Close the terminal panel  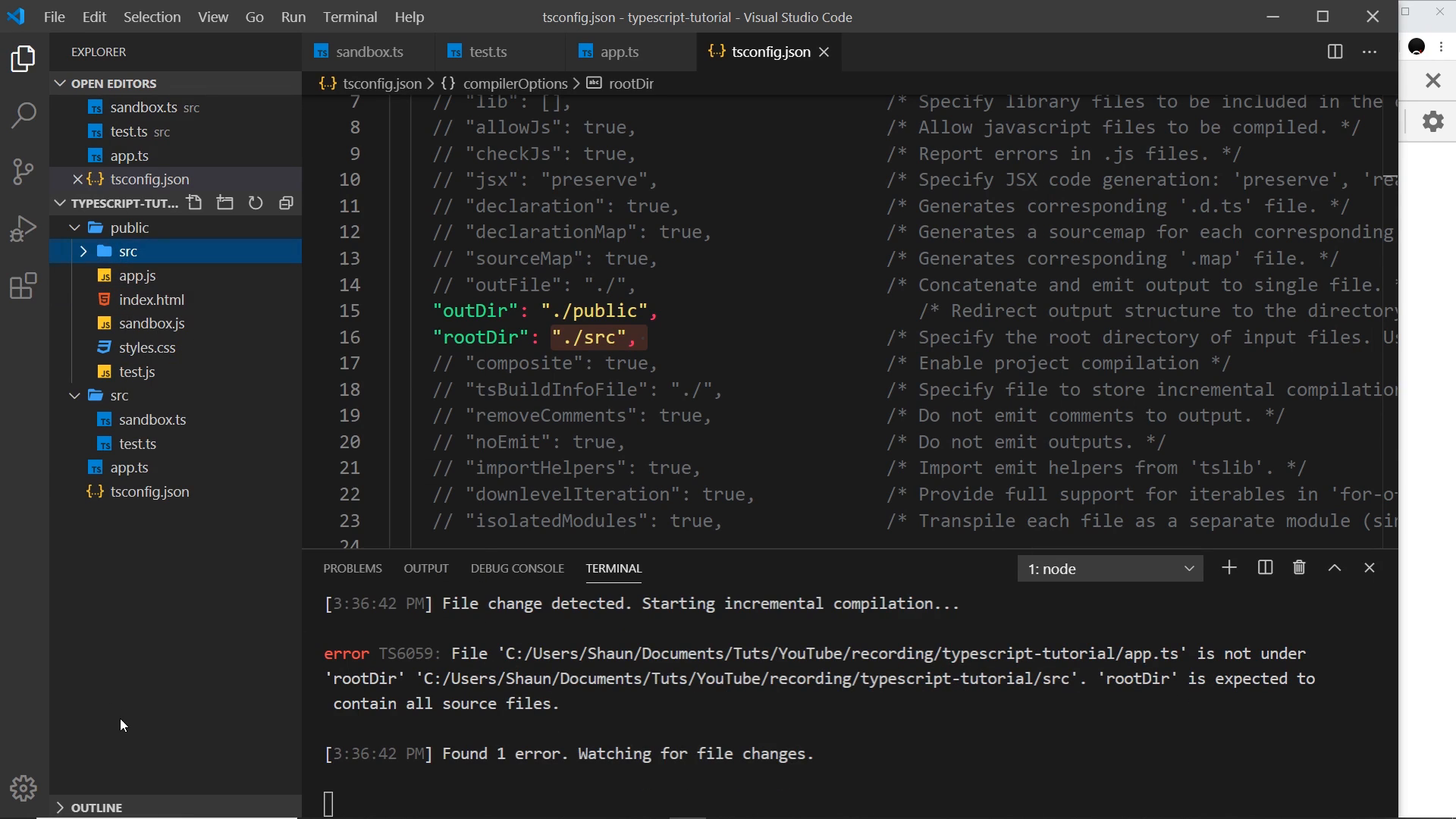[x=1370, y=568]
